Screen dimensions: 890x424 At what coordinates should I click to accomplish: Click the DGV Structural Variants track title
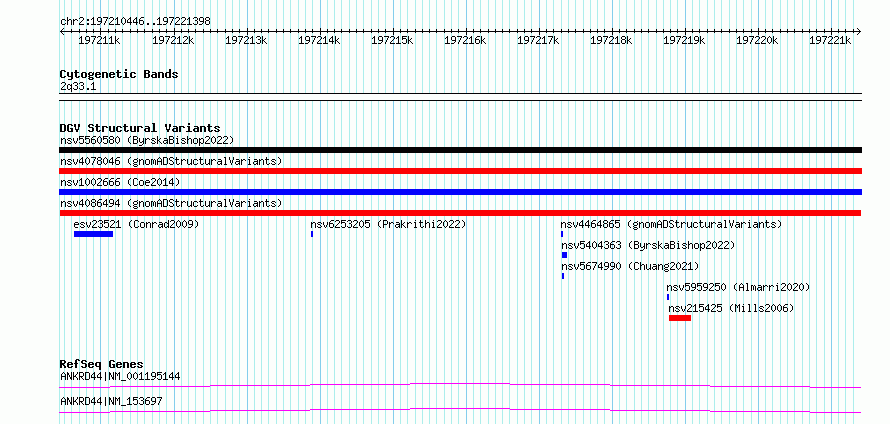(140, 128)
